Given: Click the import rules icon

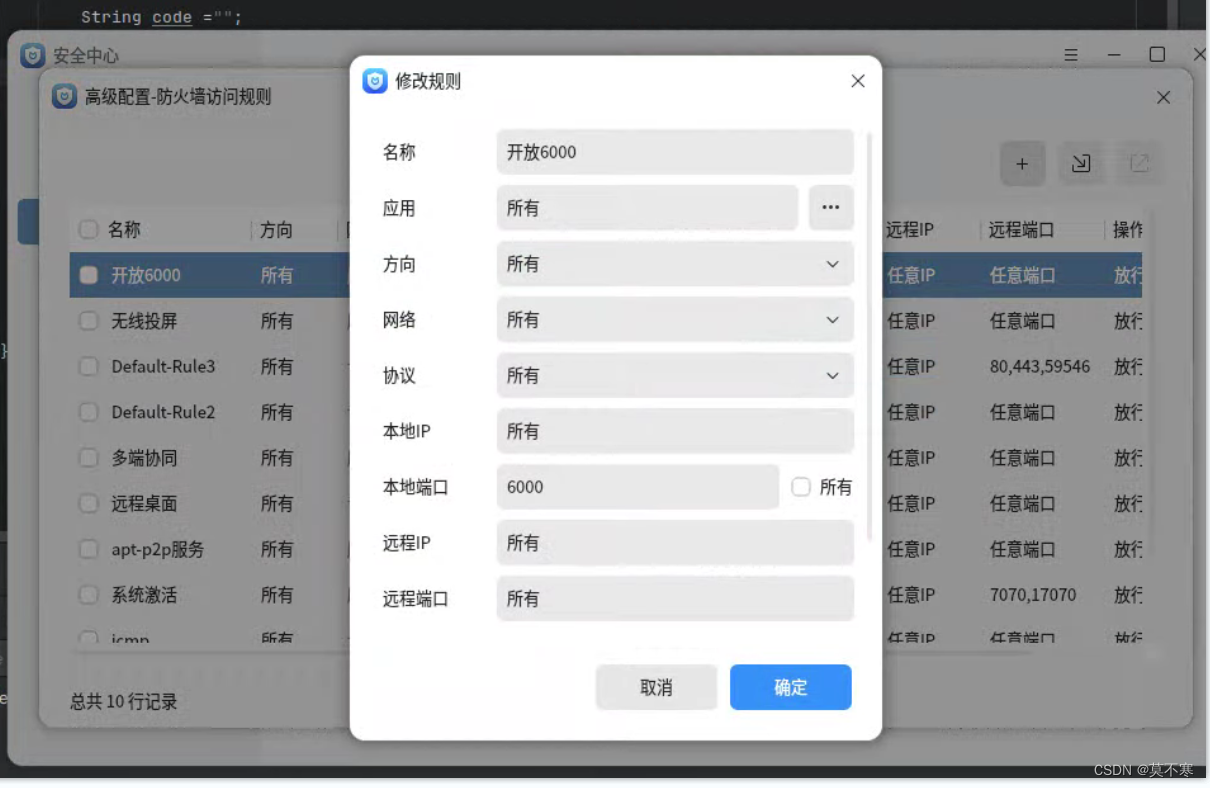Looking at the screenshot, I should (x=1081, y=163).
